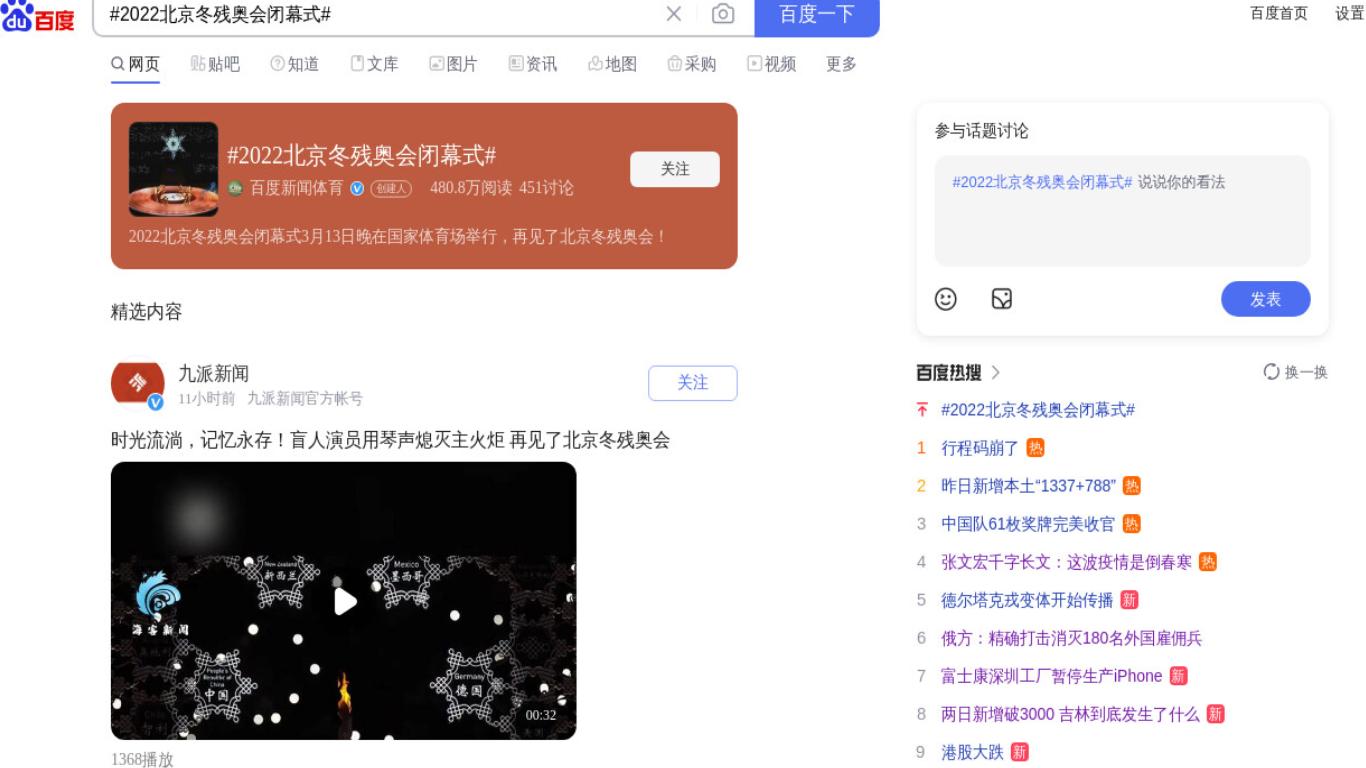Screen dimensions: 1366x768
Task: Expand the 更多 tab options
Action: tap(841, 64)
